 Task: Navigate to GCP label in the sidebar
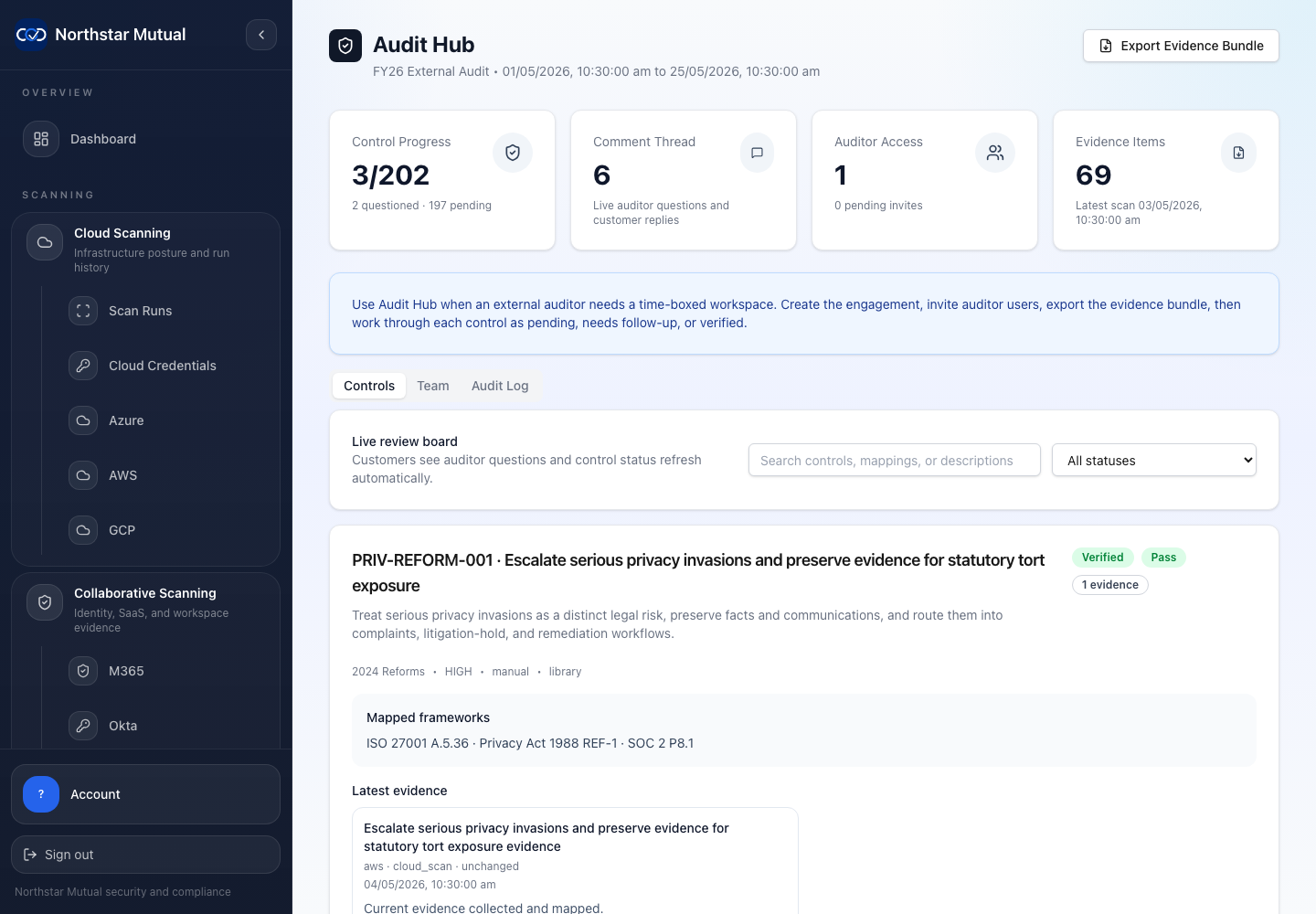click(122, 530)
